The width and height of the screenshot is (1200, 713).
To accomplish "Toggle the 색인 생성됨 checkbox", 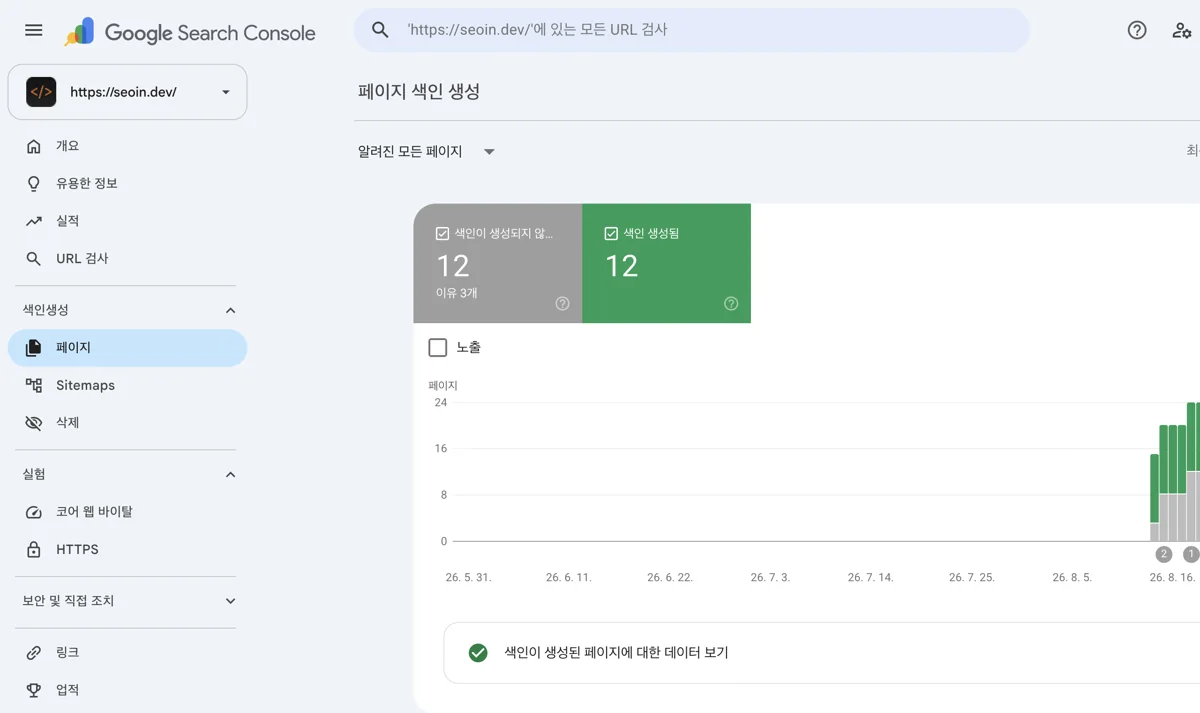I will pyautogui.click(x=611, y=234).
